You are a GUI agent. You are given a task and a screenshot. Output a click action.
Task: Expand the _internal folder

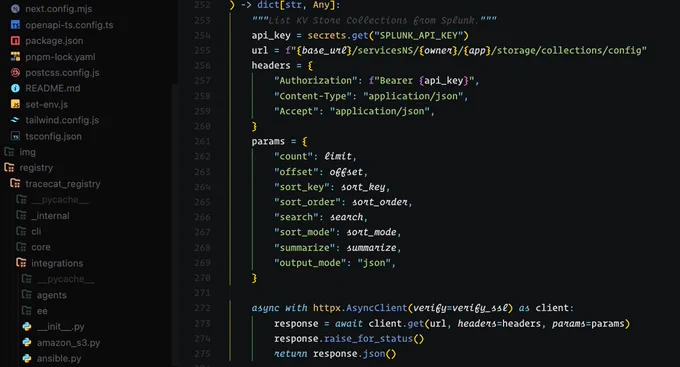(x=50, y=216)
